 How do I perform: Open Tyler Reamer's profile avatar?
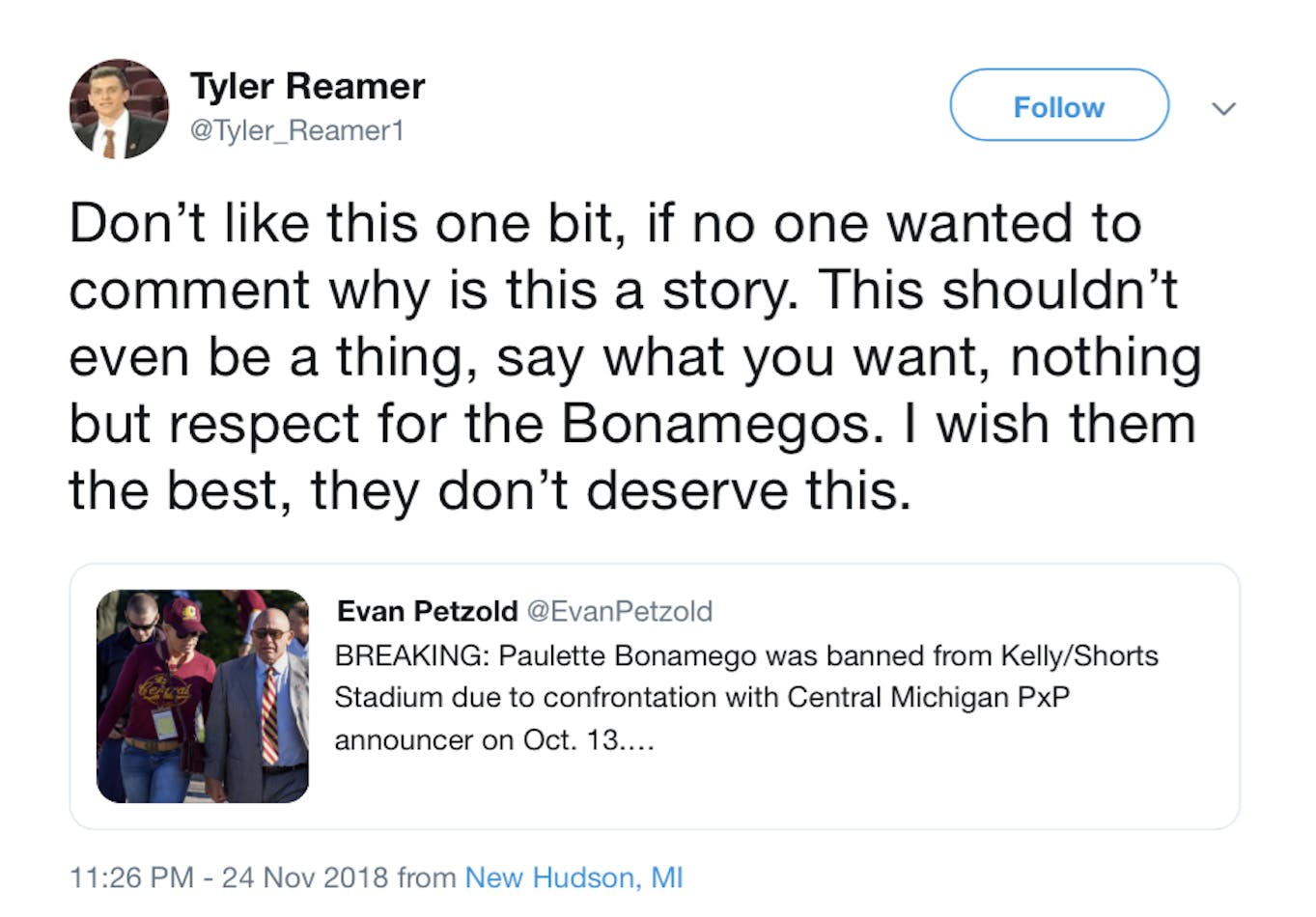pyautogui.click(x=119, y=109)
